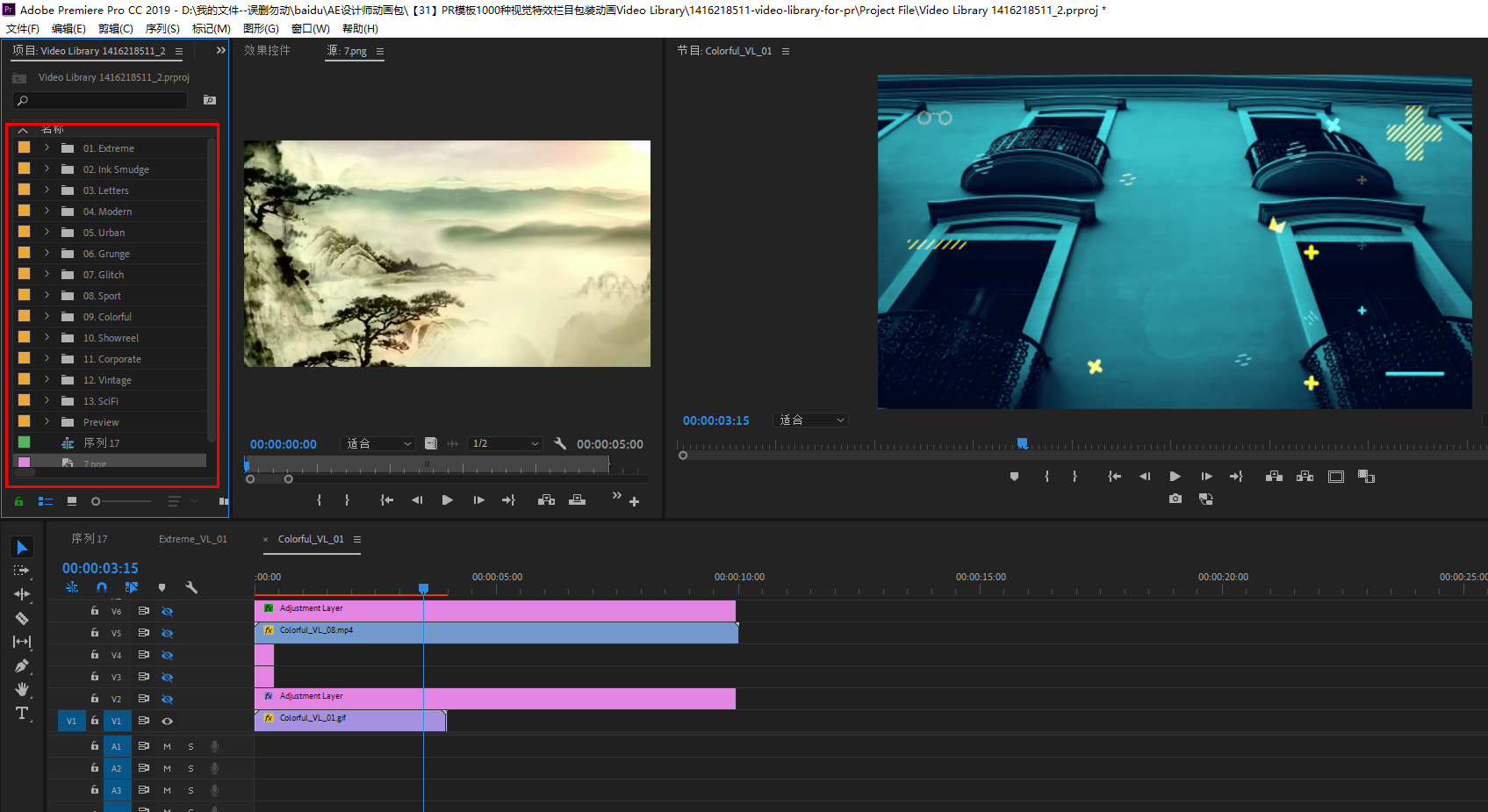Click the 00:00:03:15 timeline timecode
Viewport: 1488px width, 812px height.
click(100, 568)
